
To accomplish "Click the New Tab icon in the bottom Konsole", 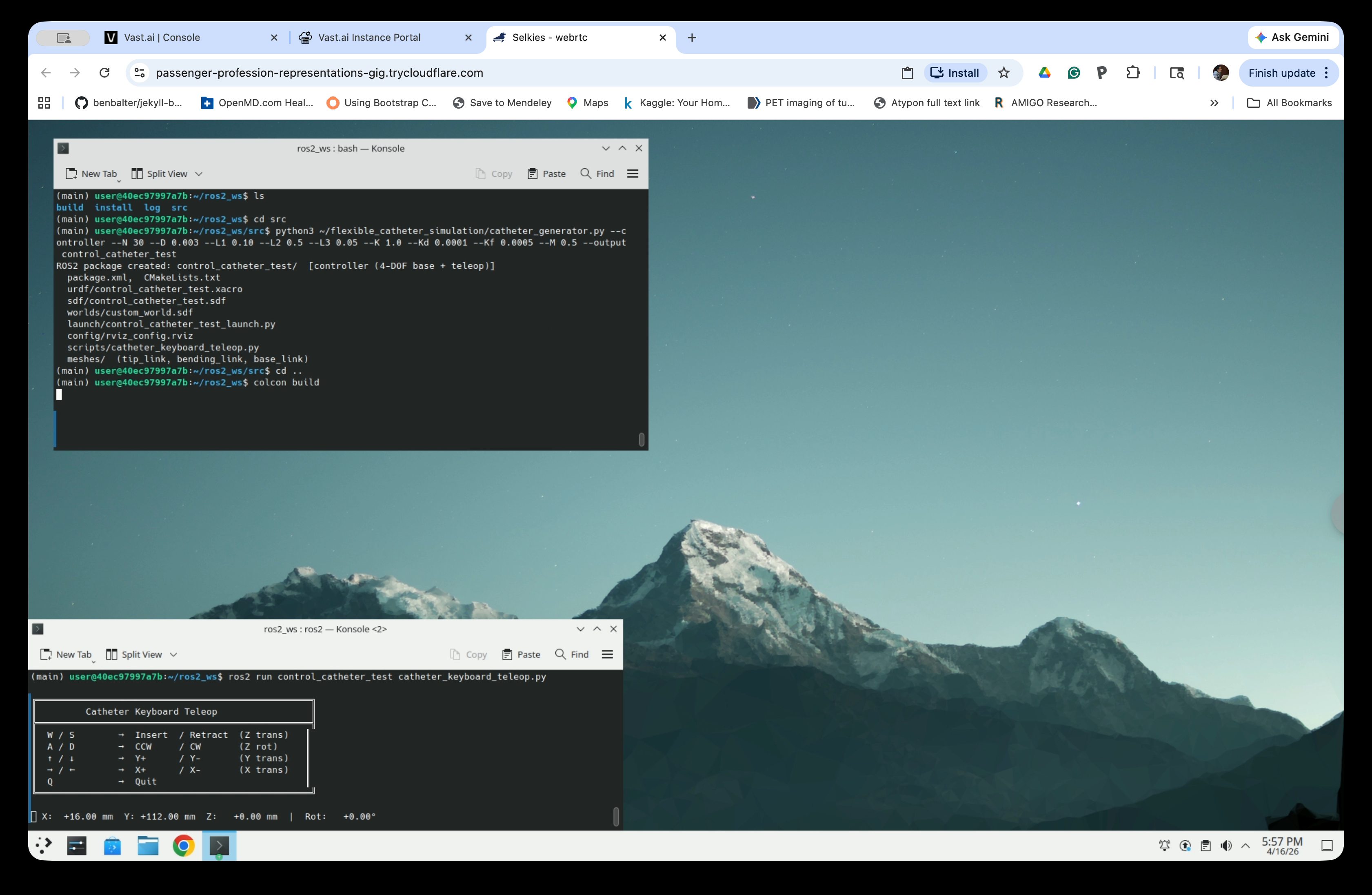I will (x=46, y=654).
